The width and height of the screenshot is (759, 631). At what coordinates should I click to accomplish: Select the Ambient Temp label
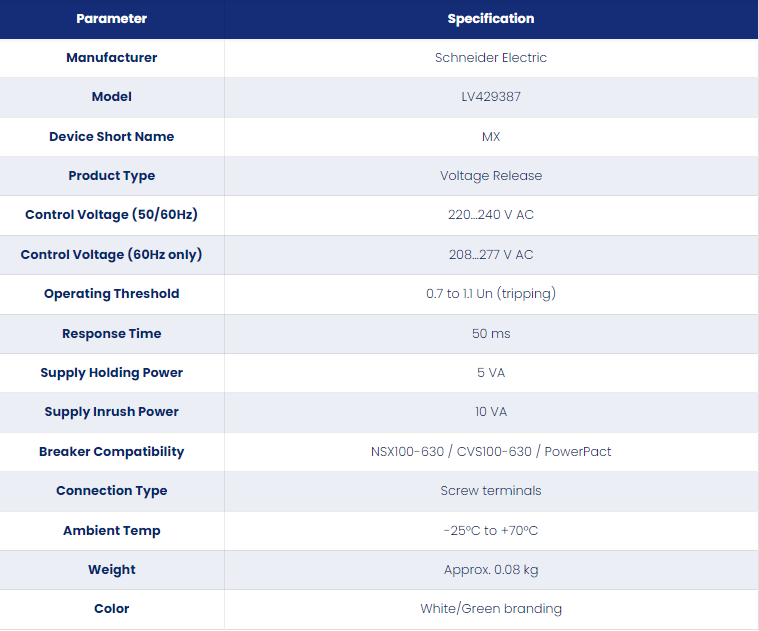(111, 530)
